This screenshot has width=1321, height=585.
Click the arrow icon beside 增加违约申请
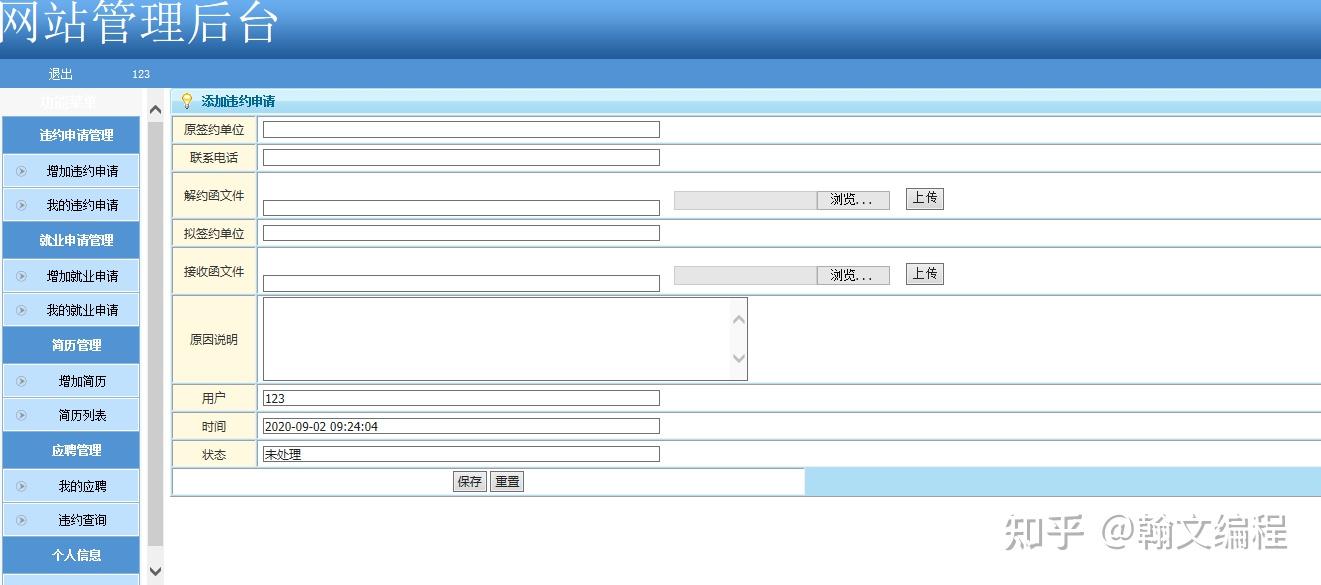pyautogui.click(x=22, y=171)
